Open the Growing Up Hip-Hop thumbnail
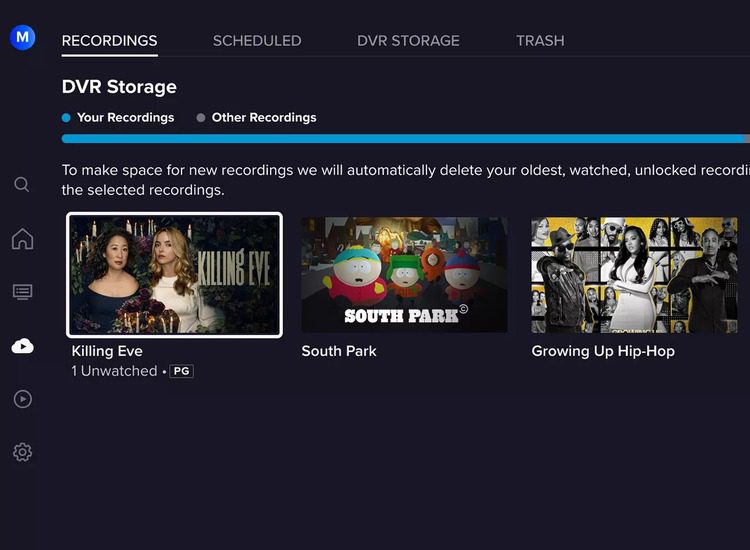Viewport: 750px width, 550px height. click(x=634, y=275)
